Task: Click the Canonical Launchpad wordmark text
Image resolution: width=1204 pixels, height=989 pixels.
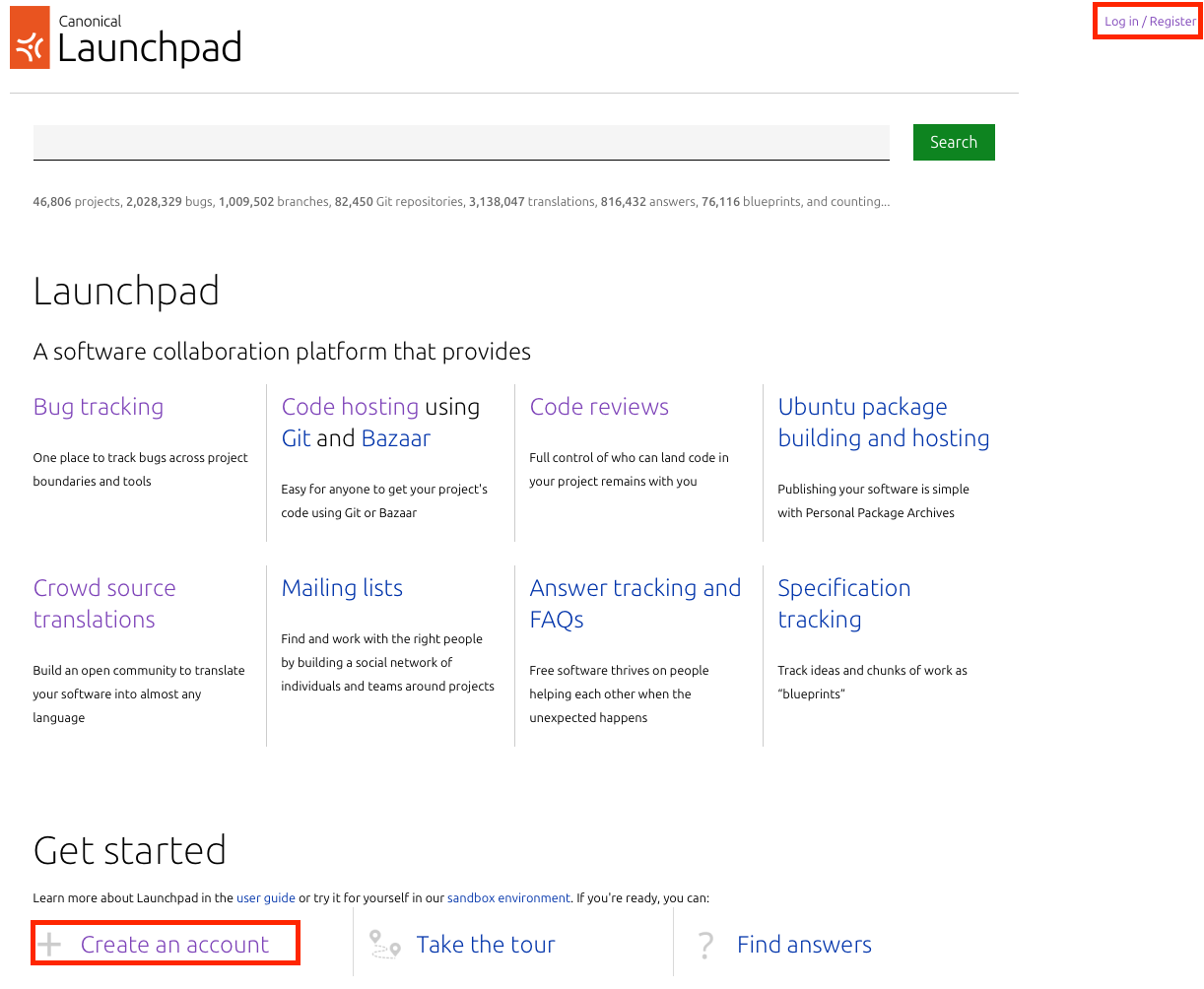Action: click(150, 40)
